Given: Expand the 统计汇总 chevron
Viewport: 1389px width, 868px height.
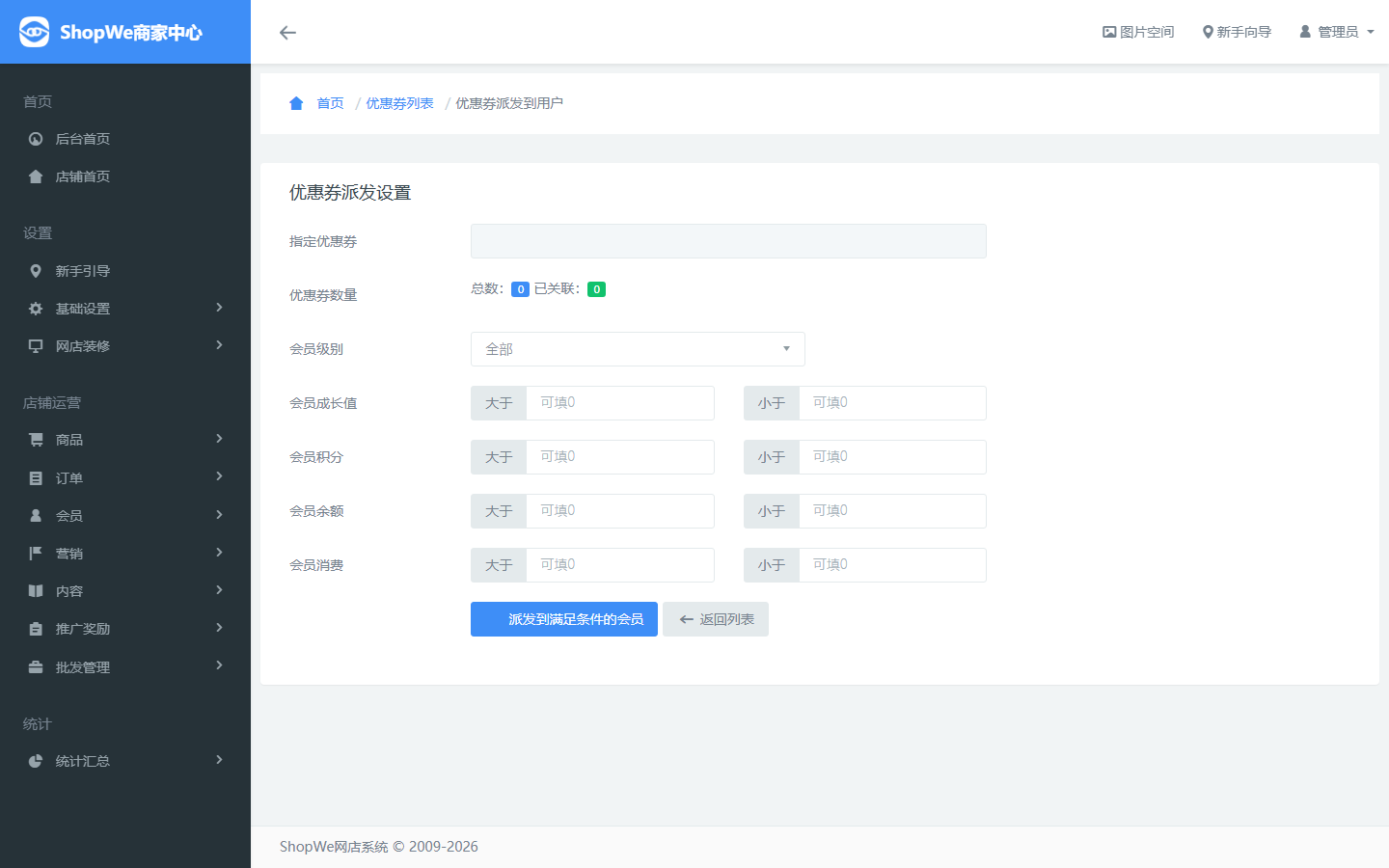Looking at the screenshot, I should point(219,760).
